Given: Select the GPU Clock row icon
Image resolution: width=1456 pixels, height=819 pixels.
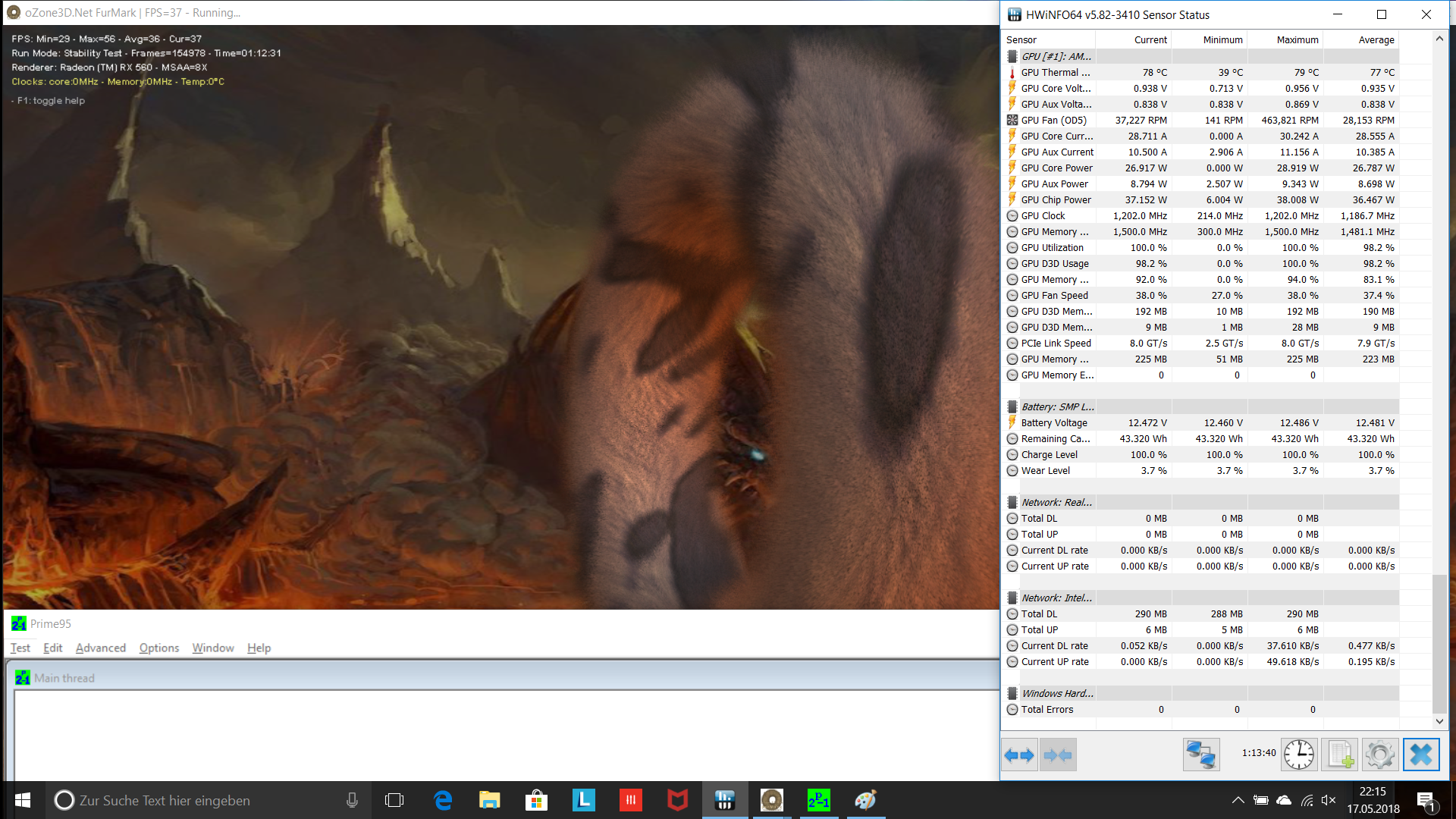Looking at the screenshot, I should click(1012, 215).
